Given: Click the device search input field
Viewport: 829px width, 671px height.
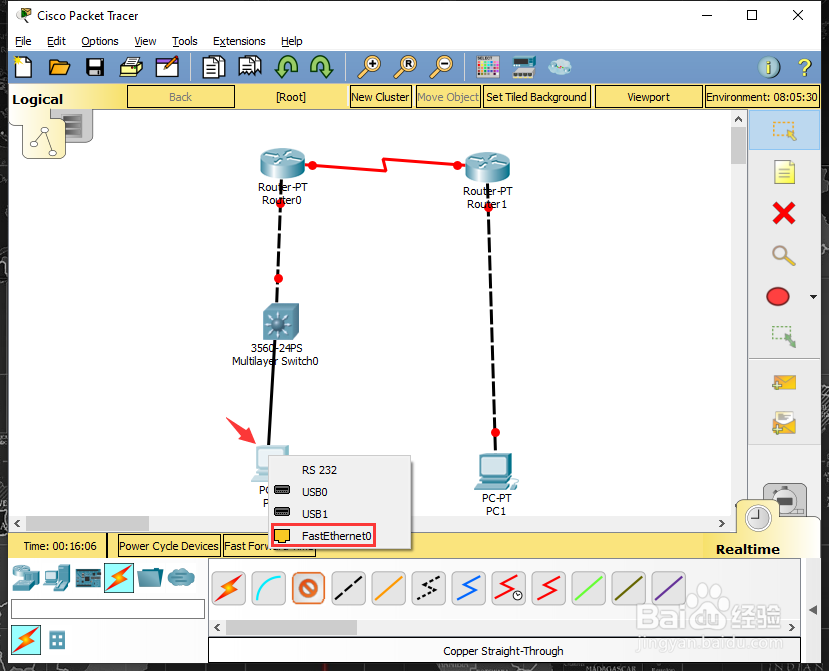Looking at the screenshot, I should [108, 609].
